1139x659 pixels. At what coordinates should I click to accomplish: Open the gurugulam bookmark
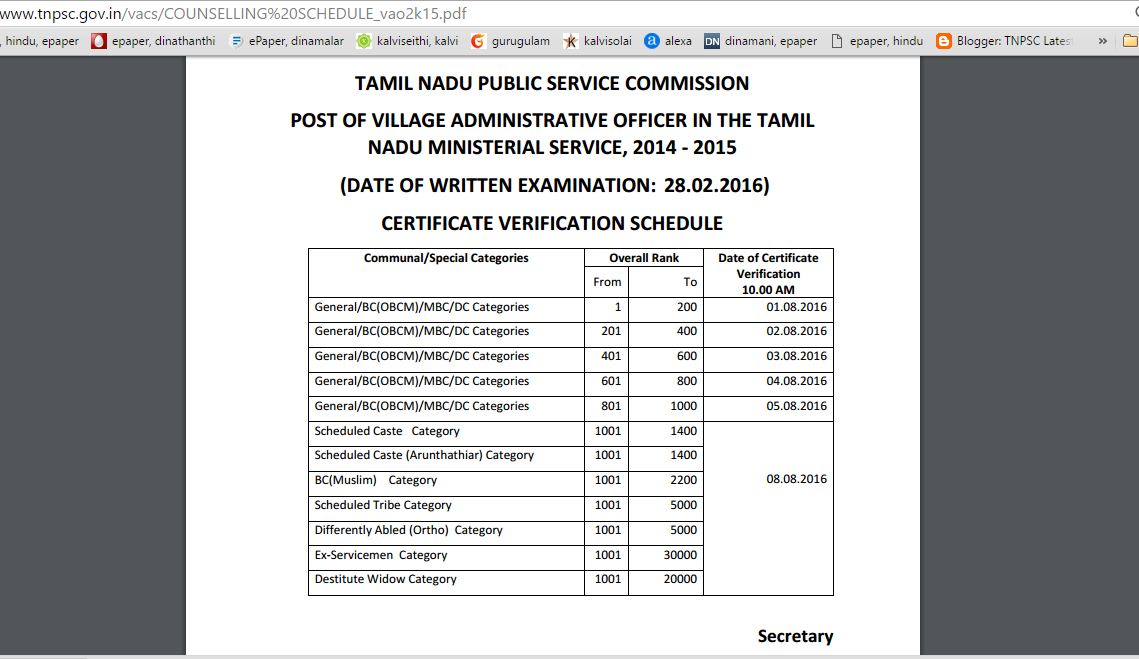[x=510, y=41]
